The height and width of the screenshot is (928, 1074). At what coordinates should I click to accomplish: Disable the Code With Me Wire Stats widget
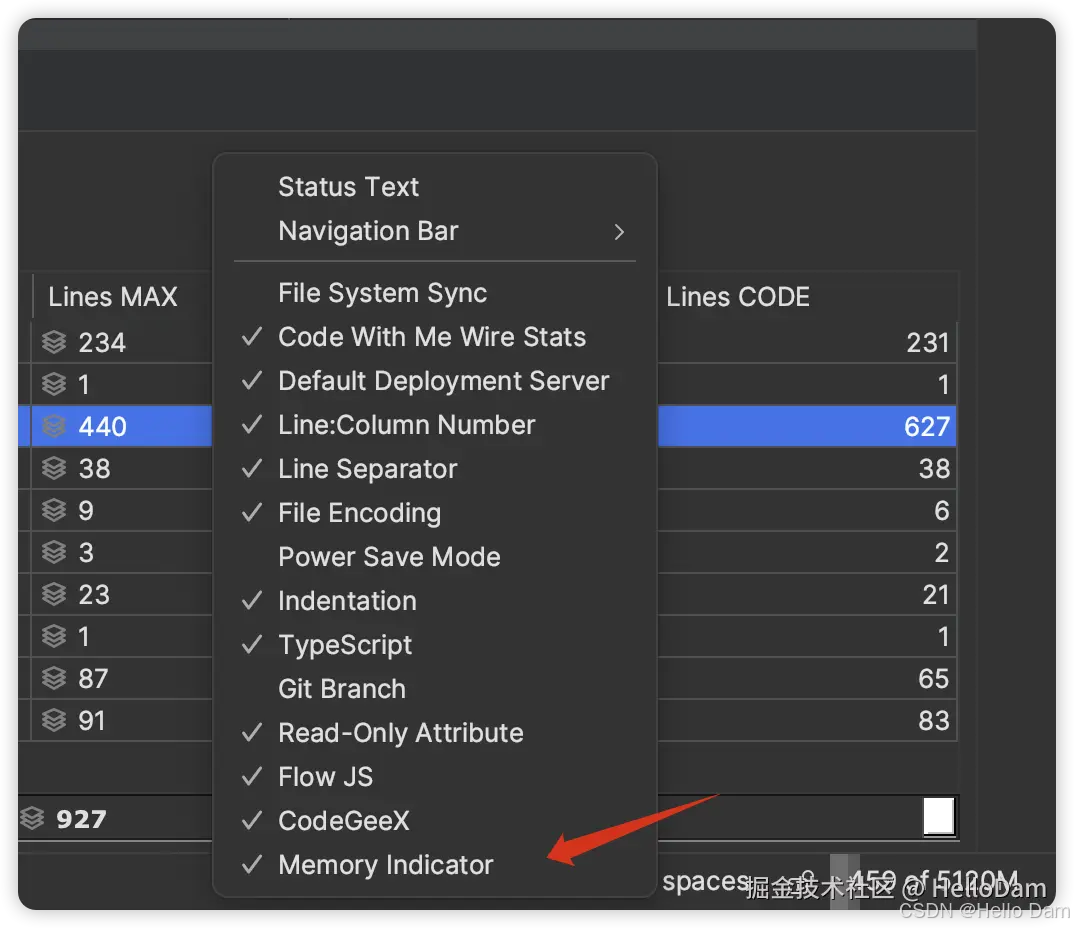coord(431,337)
